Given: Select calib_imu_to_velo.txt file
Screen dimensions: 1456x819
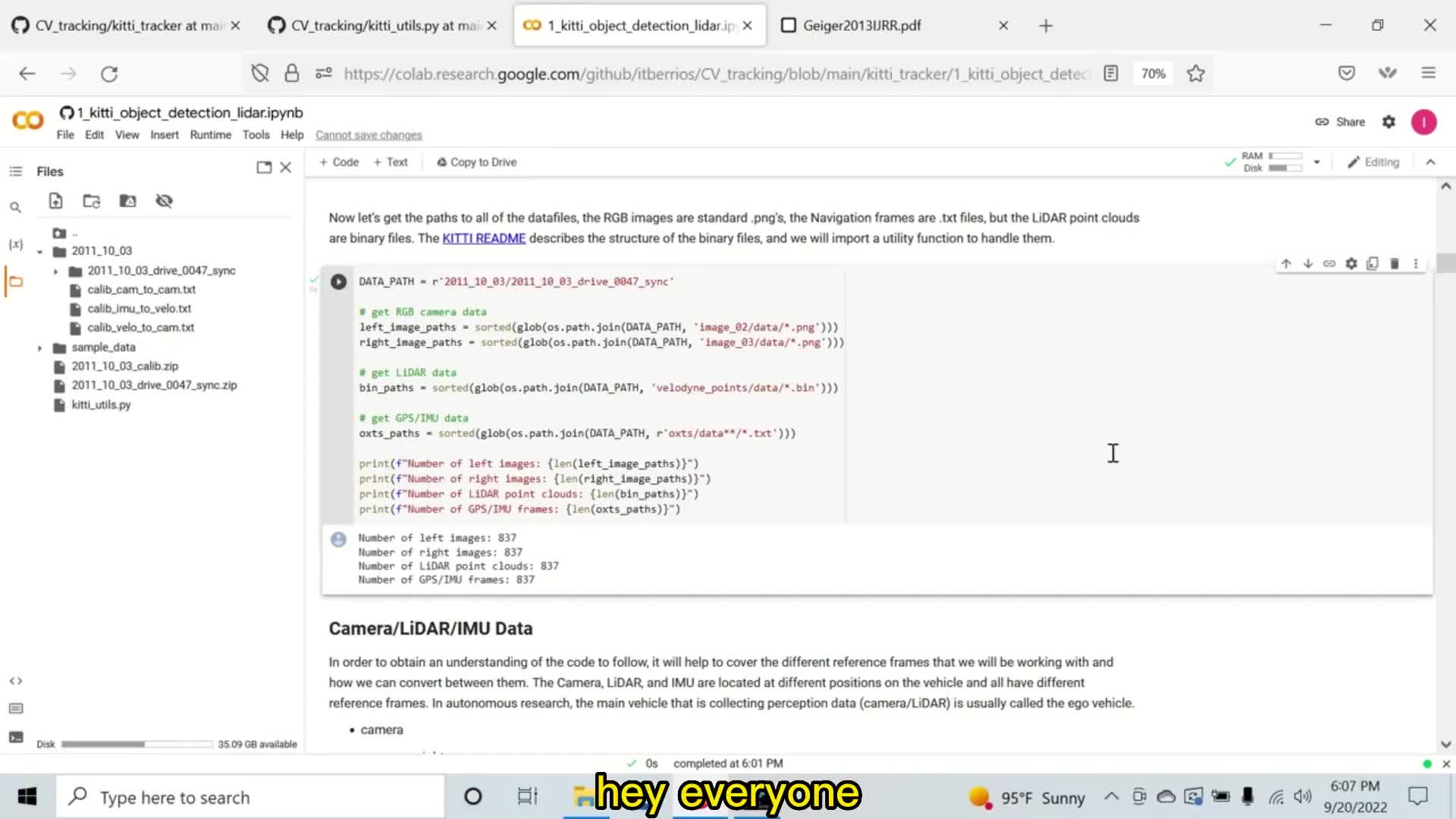Looking at the screenshot, I should 139,309.
